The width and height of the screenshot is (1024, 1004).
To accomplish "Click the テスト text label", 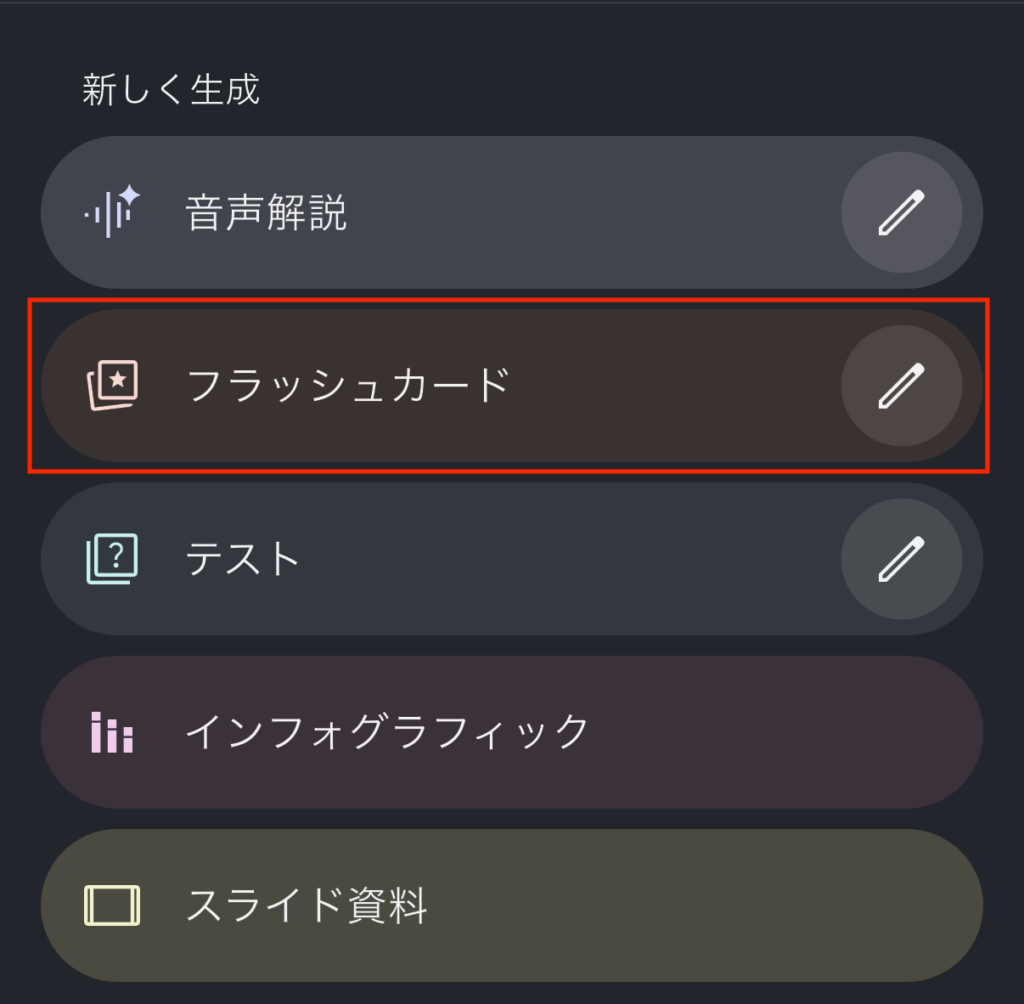I will (x=243, y=559).
